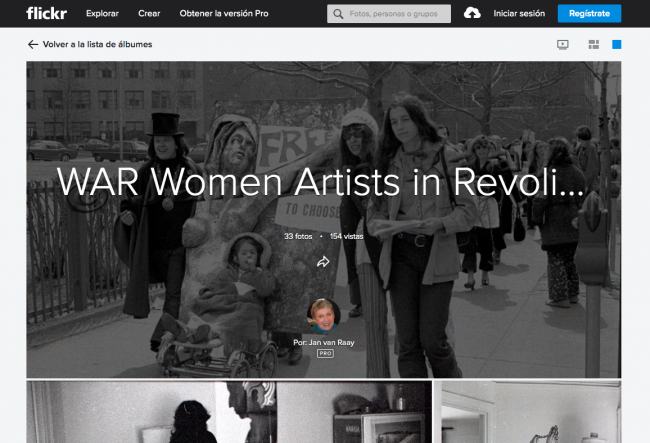Open the Crear menu
This screenshot has width=650, height=443.
149,14
